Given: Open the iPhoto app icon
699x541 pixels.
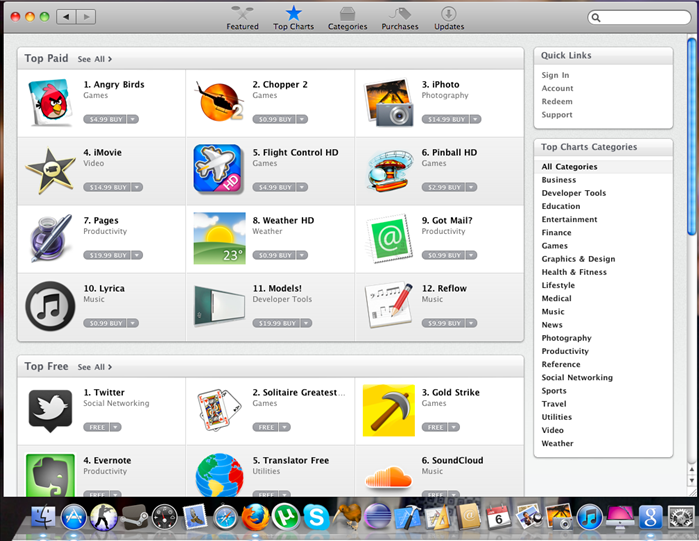Looking at the screenshot, I should tap(388, 102).
